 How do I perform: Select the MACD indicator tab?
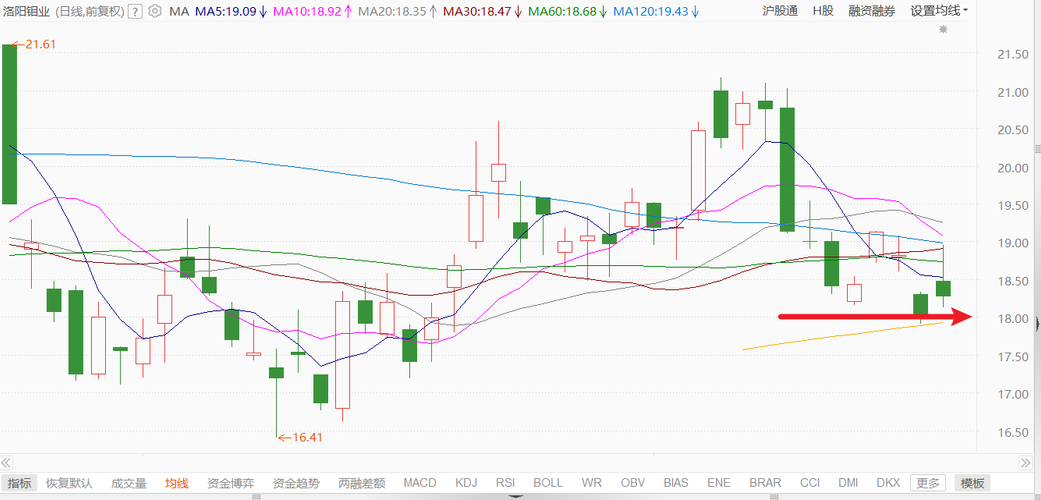point(420,483)
